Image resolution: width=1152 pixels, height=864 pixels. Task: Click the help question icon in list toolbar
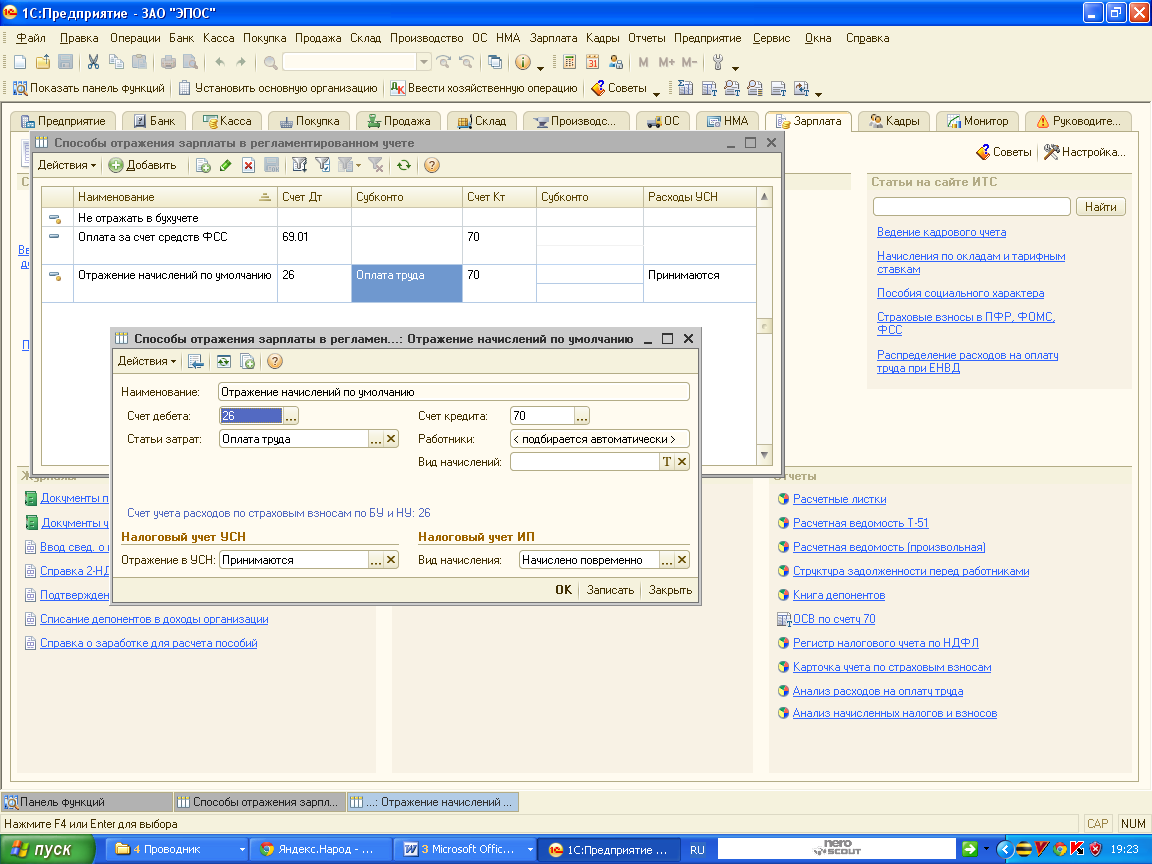pos(432,165)
